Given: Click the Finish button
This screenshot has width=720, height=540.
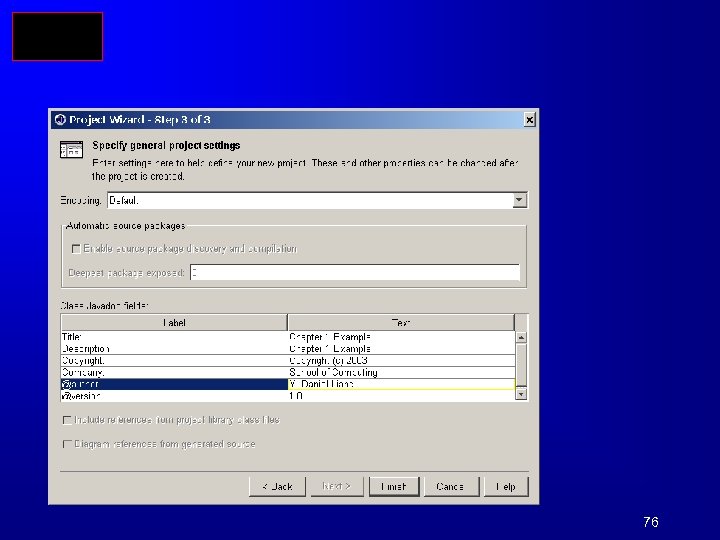Looking at the screenshot, I should pos(394,487).
